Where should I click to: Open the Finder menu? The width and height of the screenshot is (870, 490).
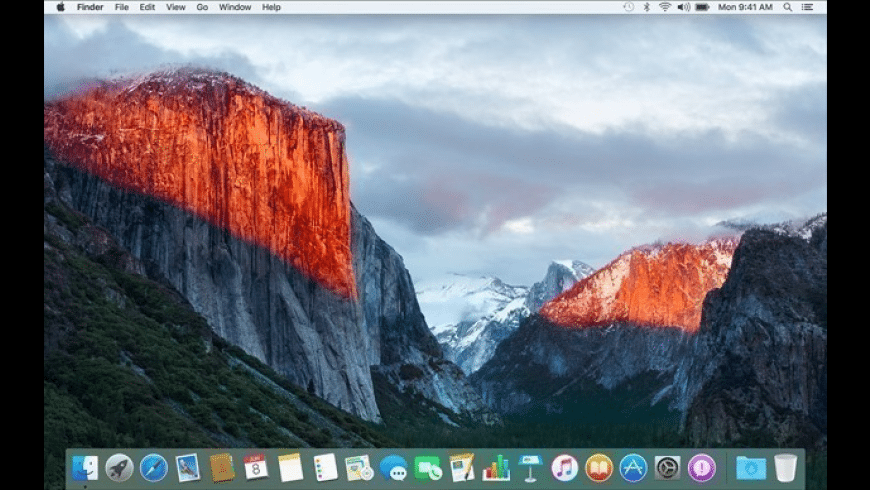pos(90,7)
